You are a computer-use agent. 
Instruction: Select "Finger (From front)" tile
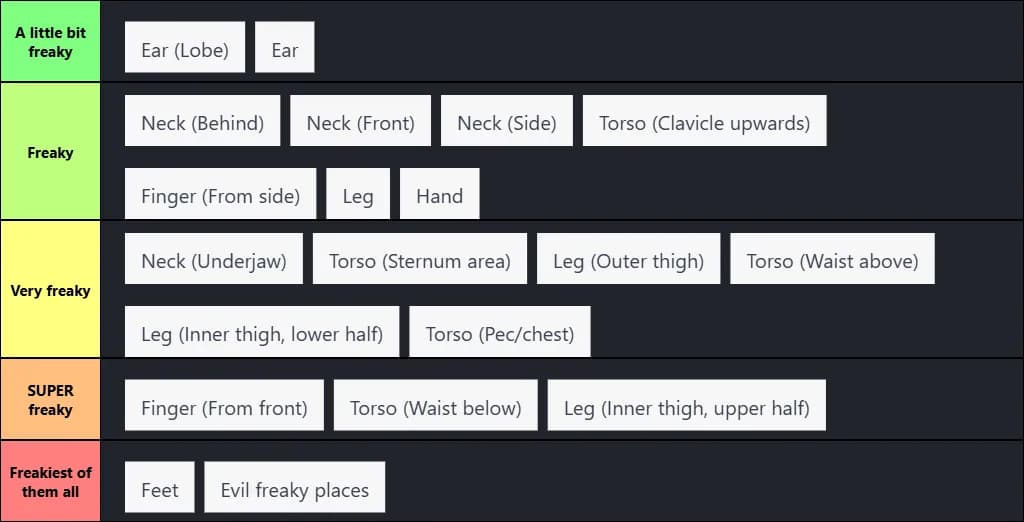(224, 405)
